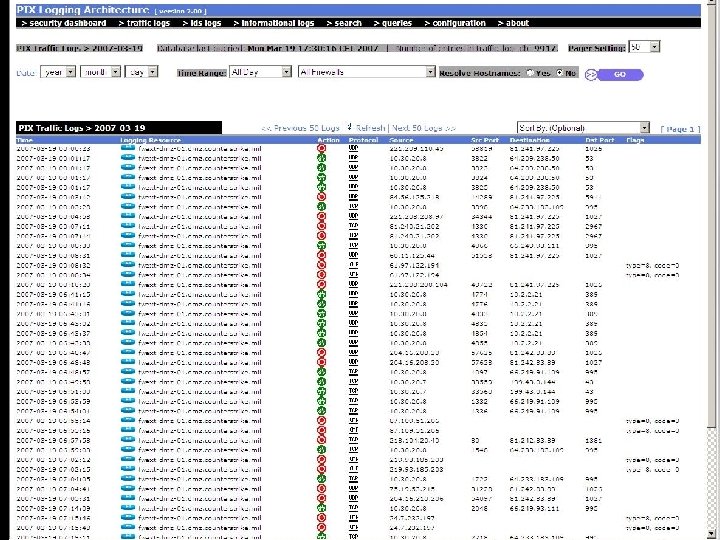The height and width of the screenshot is (540, 720).
Task: Click the green permit icon in the 07:14:39 row
Action: pyautogui.click(x=321, y=508)
